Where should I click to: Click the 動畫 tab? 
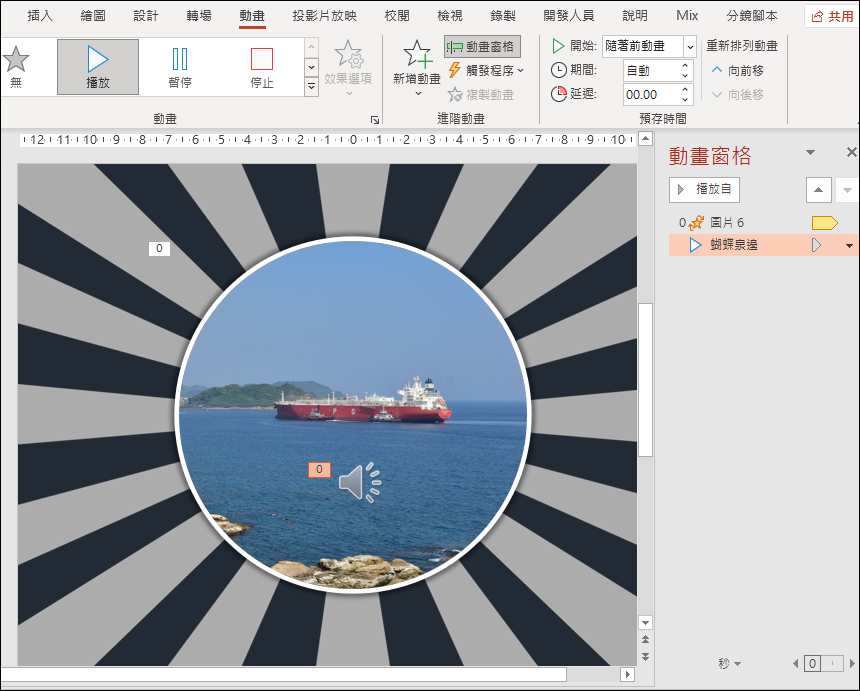click(x=252, y=16)
